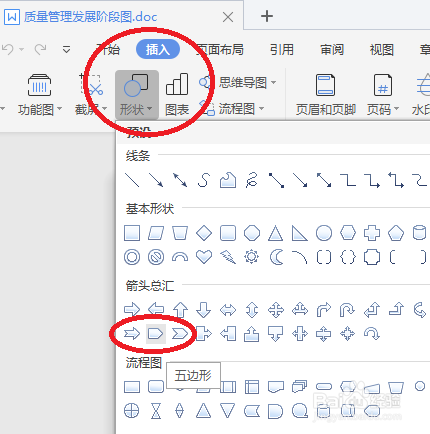This screenshot has height=434, width=430.
Task: Click the 功能图 icon
Action: tap(39, 85)
